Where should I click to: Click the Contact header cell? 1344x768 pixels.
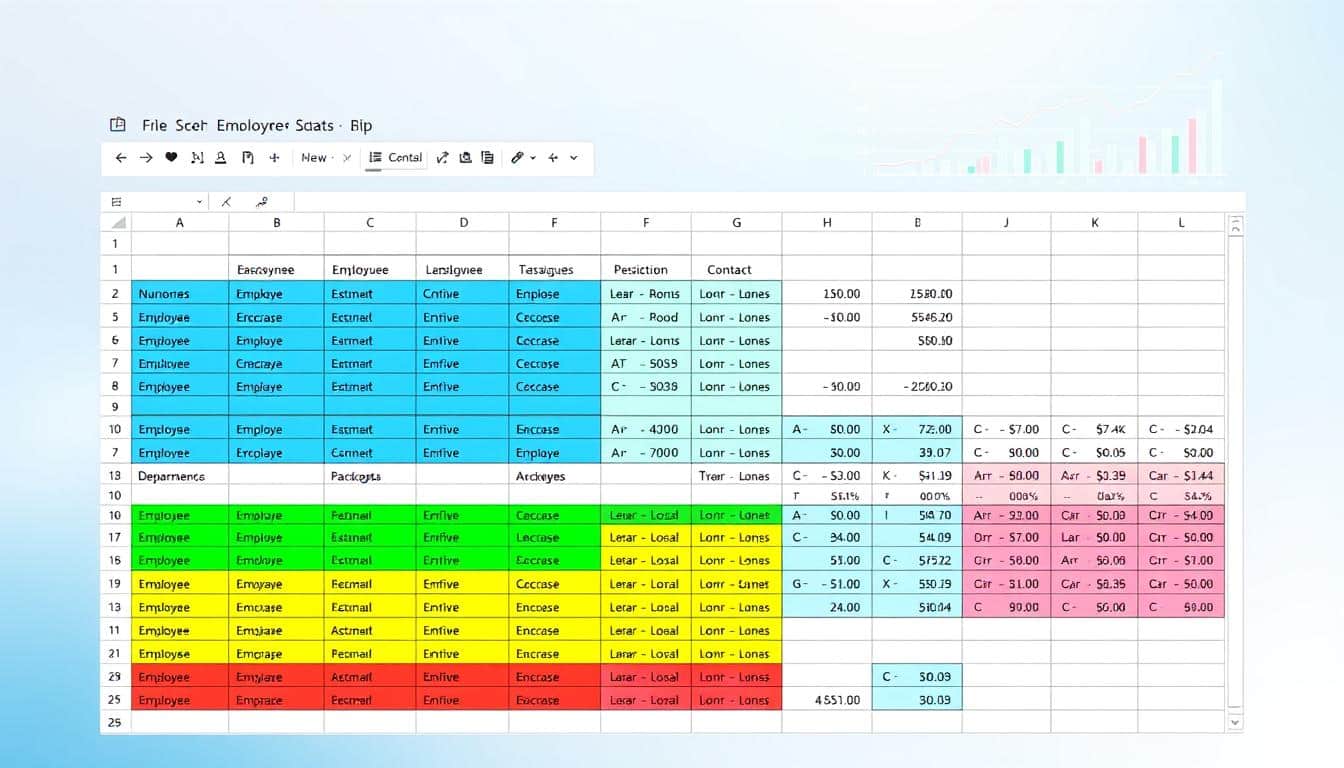pos(736,270)
